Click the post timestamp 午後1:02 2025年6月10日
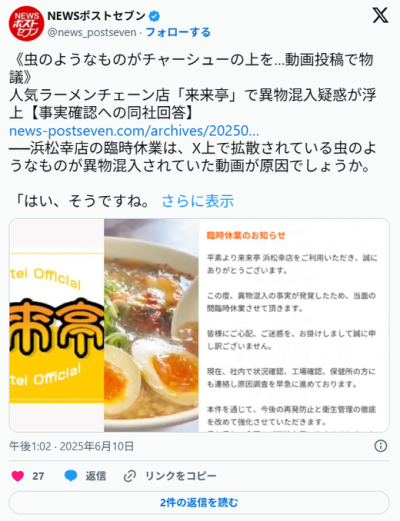 click(x=72, y=446)
